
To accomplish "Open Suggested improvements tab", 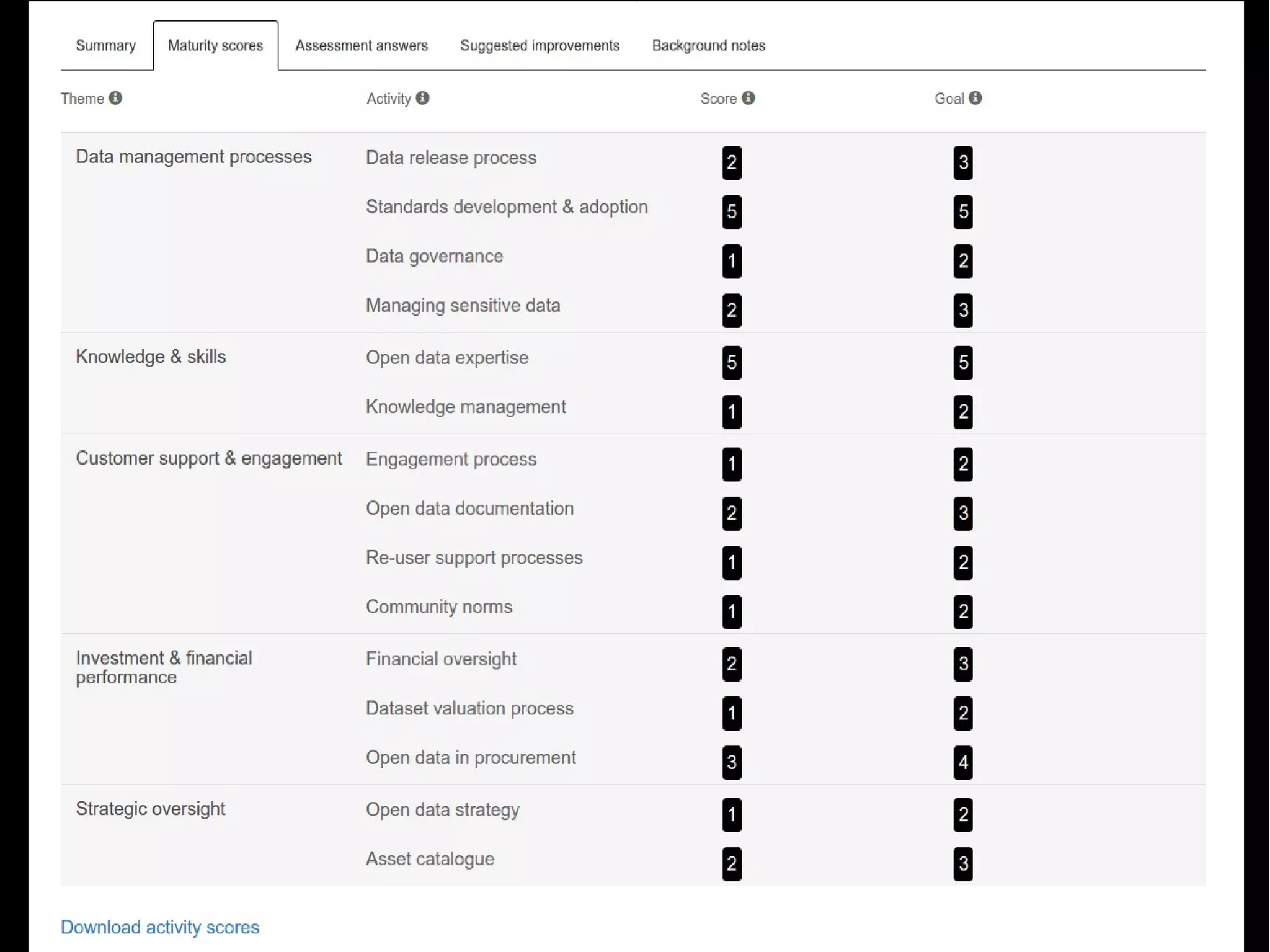I will click(540, 45).
